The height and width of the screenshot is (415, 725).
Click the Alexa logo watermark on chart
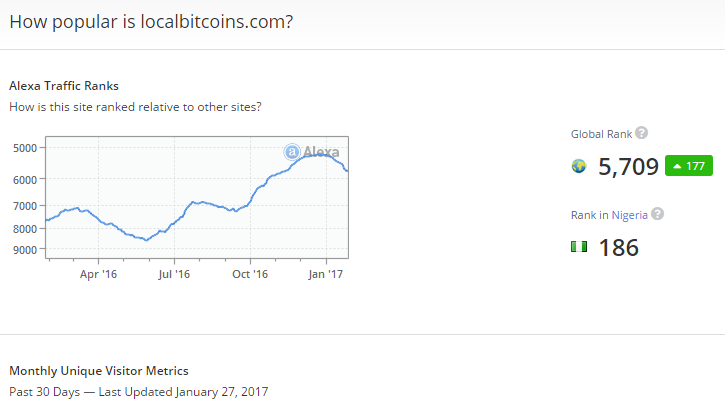click(x=311, y=152)
